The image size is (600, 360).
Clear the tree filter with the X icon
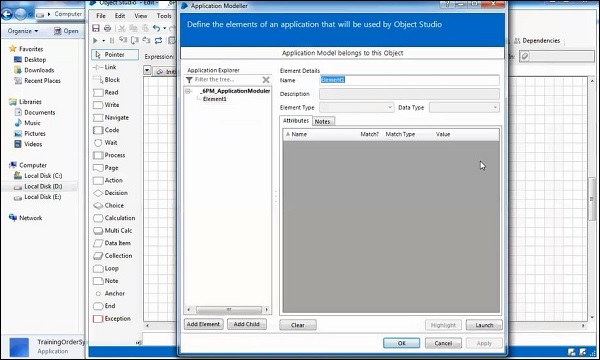tap(266, 80)
